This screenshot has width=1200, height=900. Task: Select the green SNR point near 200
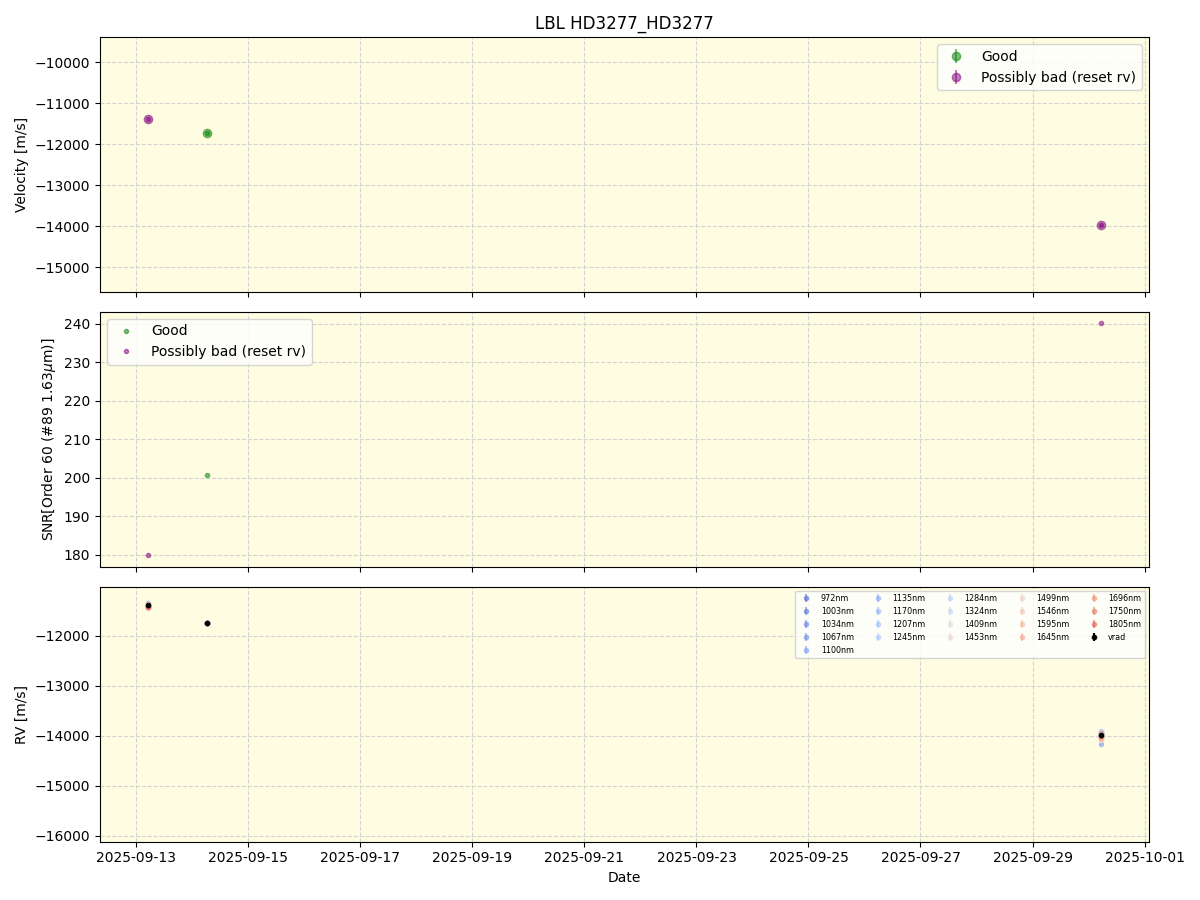coord(207,475)
